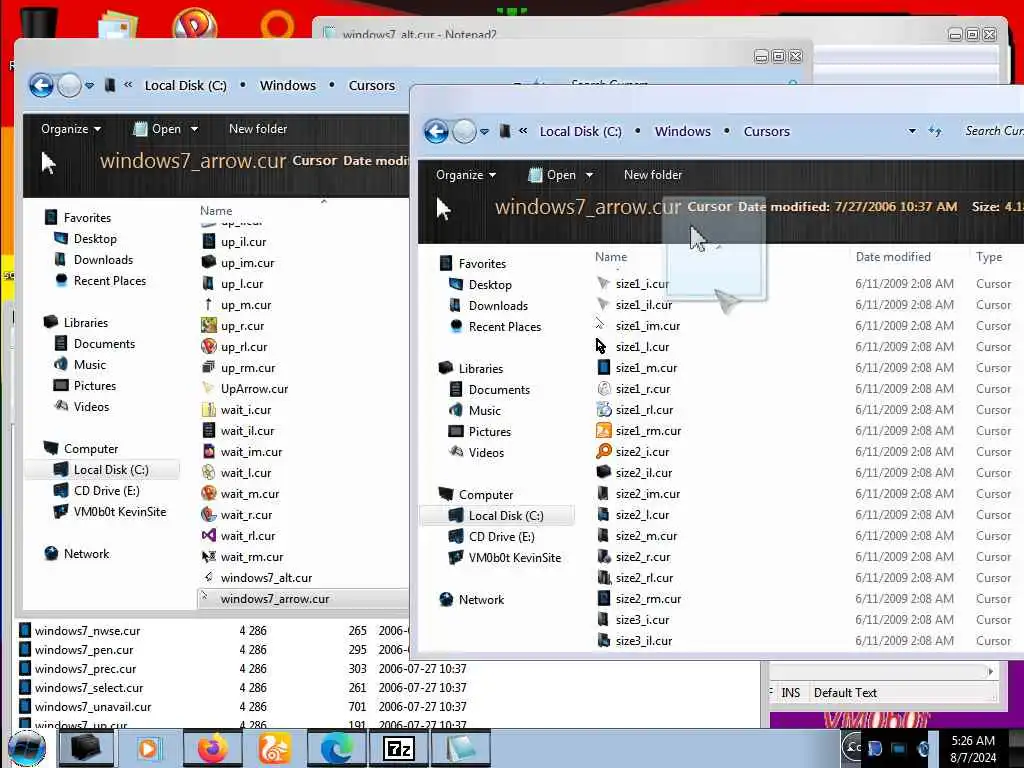The height and width of the screenshot is (768, 1024).
Task: Open Music in rear window navigation pane
Action: tap(80, 365)
